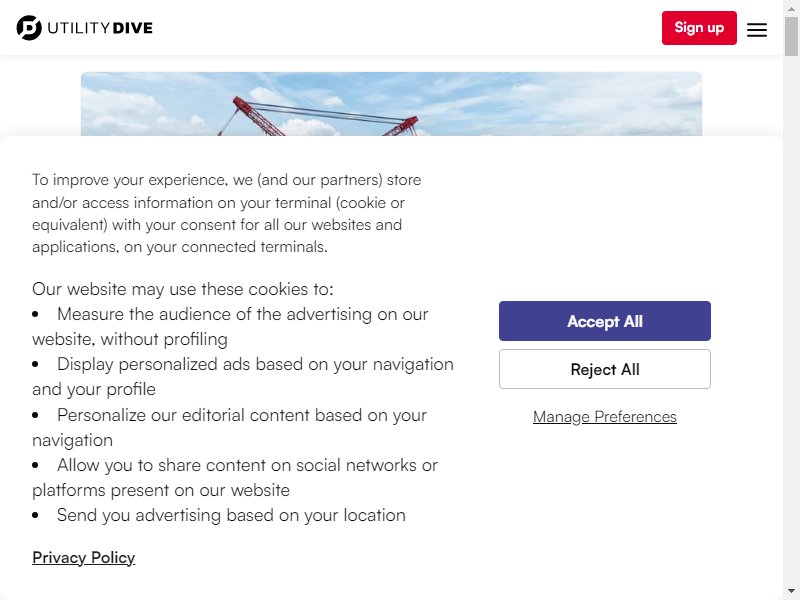The width and height of the screenshot is (800, 600).
Task: Click the "Personalize our editorial content" bullet
Action: 230,428
